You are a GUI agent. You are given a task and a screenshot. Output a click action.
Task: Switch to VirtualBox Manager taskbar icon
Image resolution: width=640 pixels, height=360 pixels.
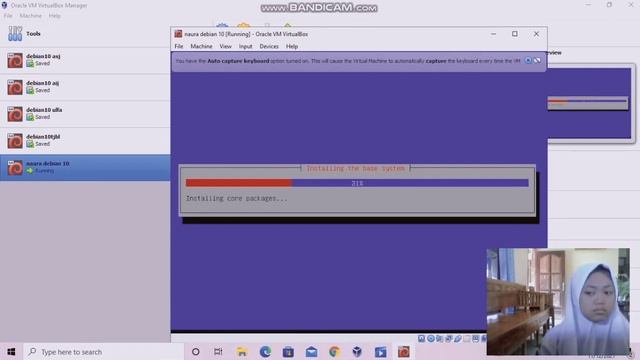pos(357,352)
